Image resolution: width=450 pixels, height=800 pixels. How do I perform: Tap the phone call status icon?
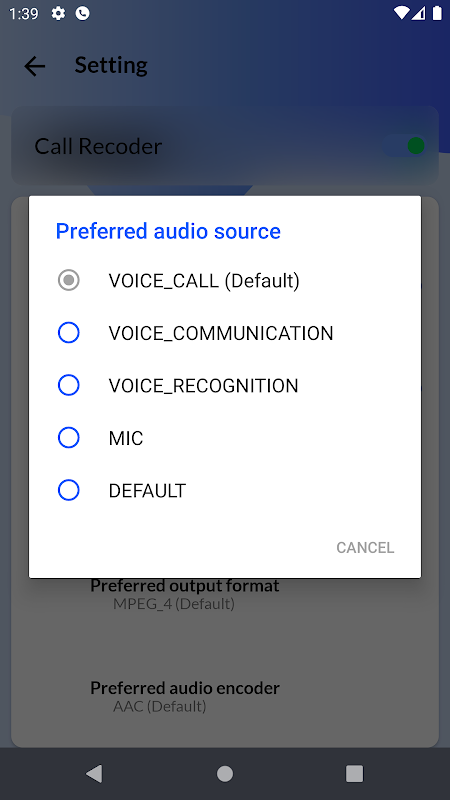(82, 13)
